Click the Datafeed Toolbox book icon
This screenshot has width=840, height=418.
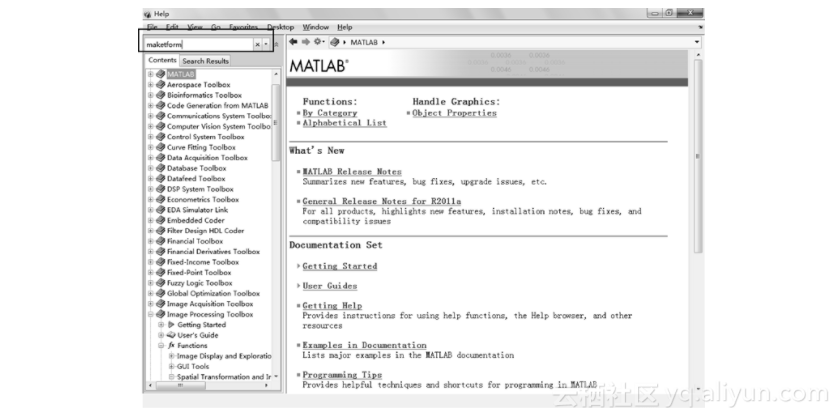(161, 178)
